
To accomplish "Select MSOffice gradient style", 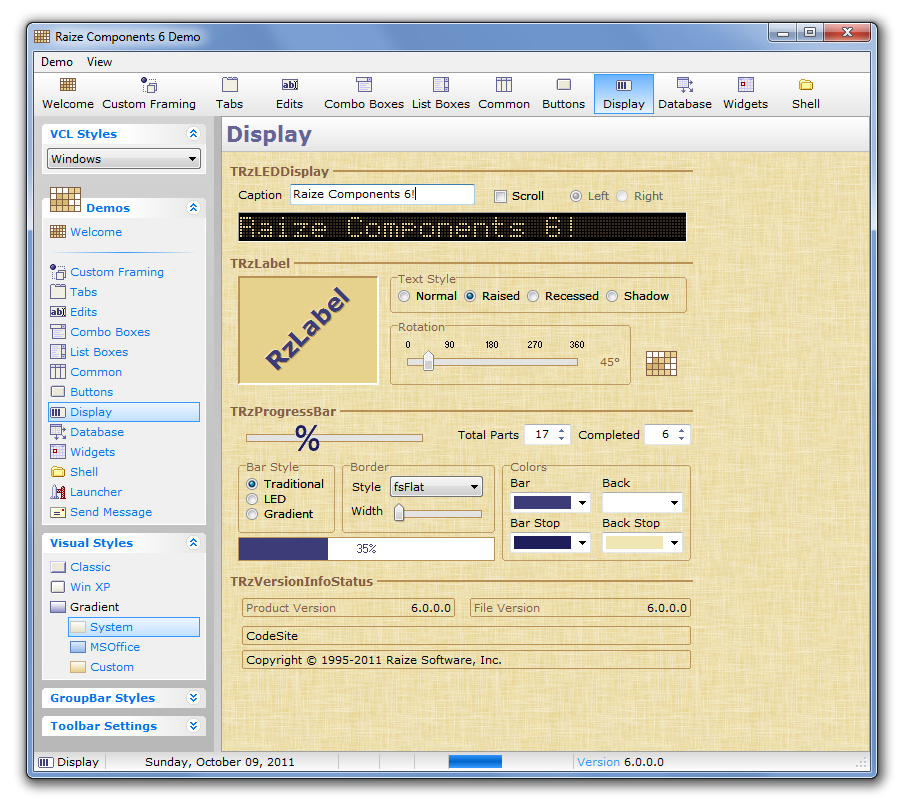I will (x=115, y=647).
